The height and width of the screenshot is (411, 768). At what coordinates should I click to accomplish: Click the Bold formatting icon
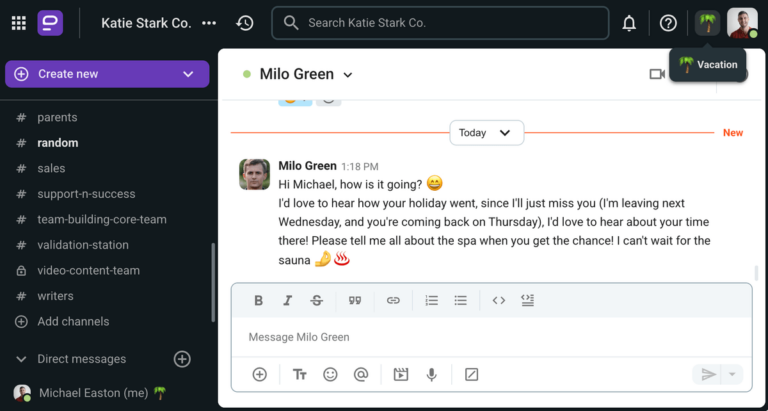tap(259, 300)
